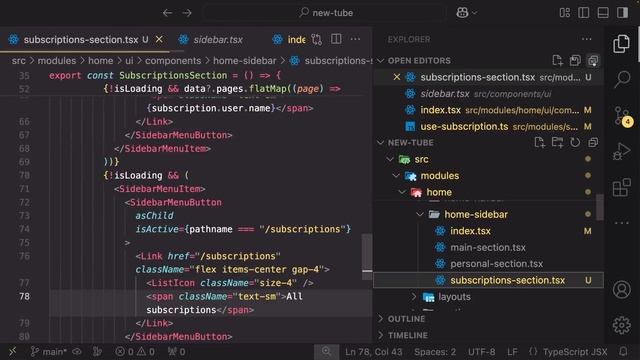
Task: Create new untitled file in Open Editors
Action: (x=557, y=61)
